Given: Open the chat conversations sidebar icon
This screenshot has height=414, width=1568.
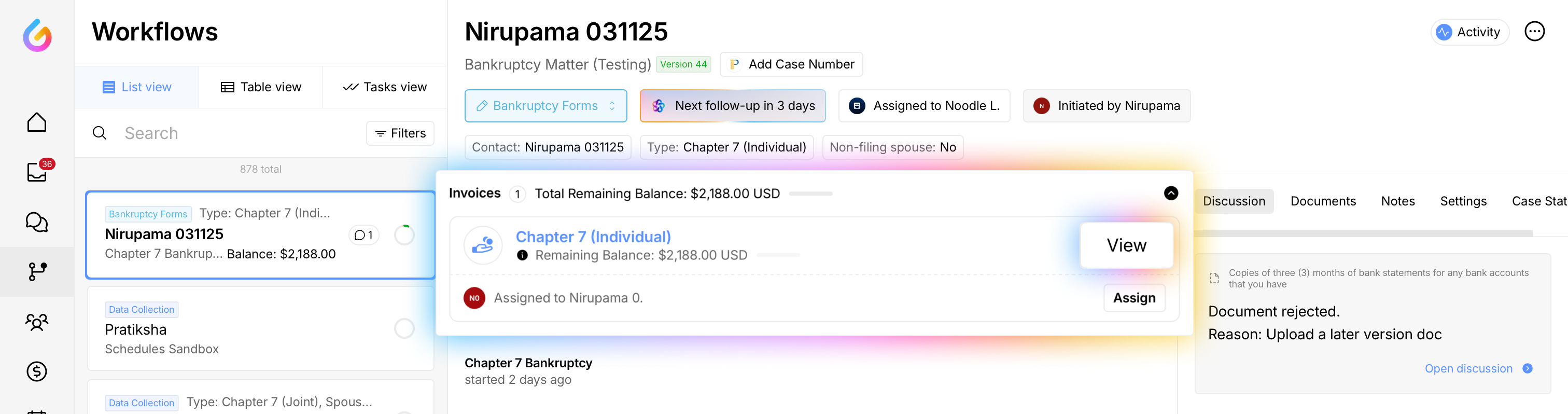Looking at the screenshot, I should pos(36,222).
